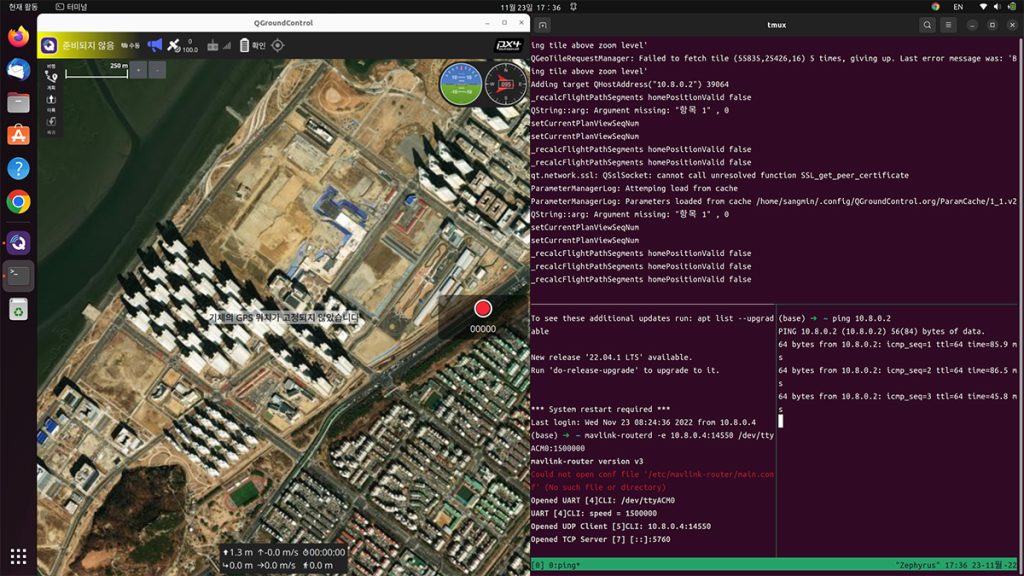The width and height of the screenshot is (1024, 576).
Task: Click the GPS not locked warning message
Action: pyautogui.click(x=283, y=317)
